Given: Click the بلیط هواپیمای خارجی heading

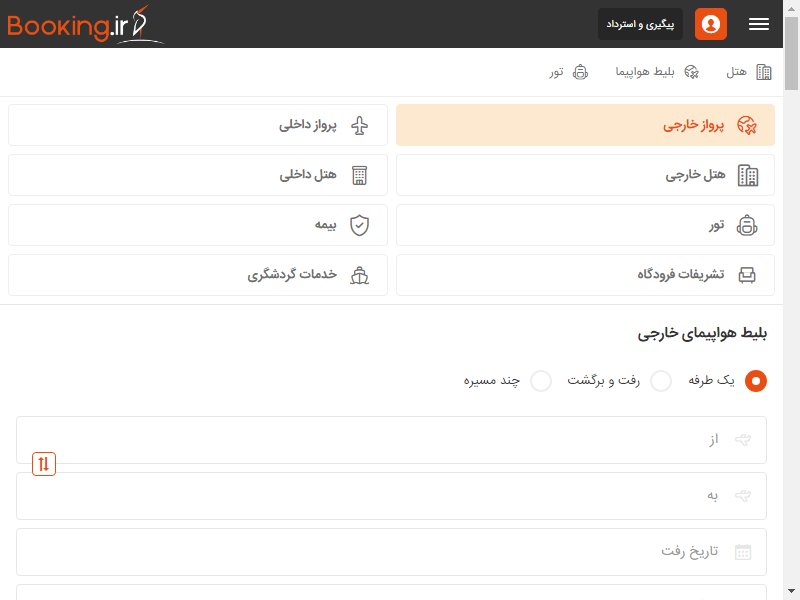Looking at the screenshot, I should 702,334.
